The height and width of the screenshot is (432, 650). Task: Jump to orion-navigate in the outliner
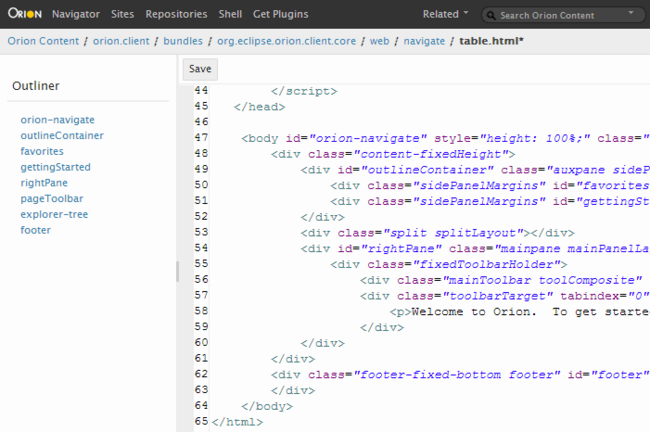click(58, 120)
